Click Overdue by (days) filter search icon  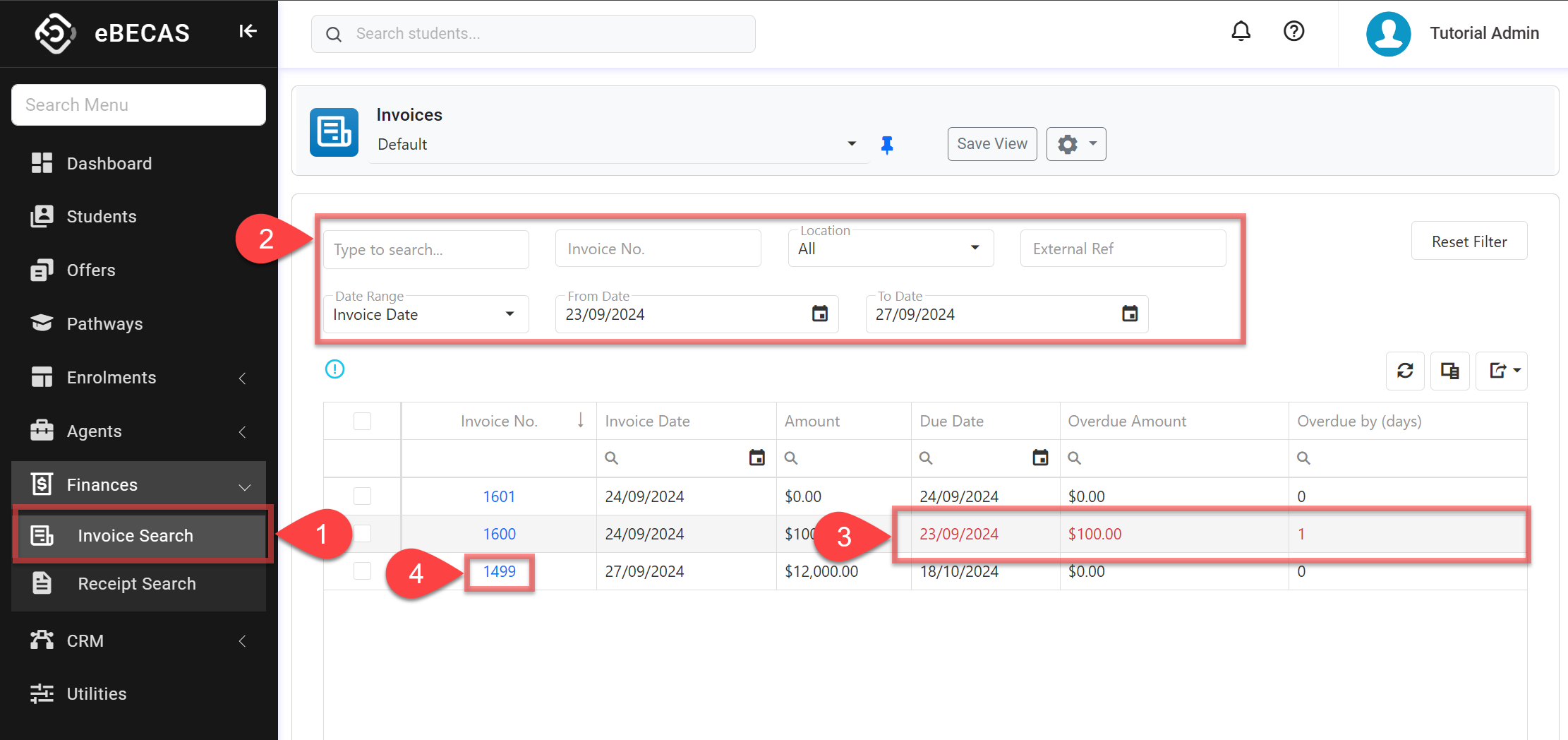[1303, 458]
